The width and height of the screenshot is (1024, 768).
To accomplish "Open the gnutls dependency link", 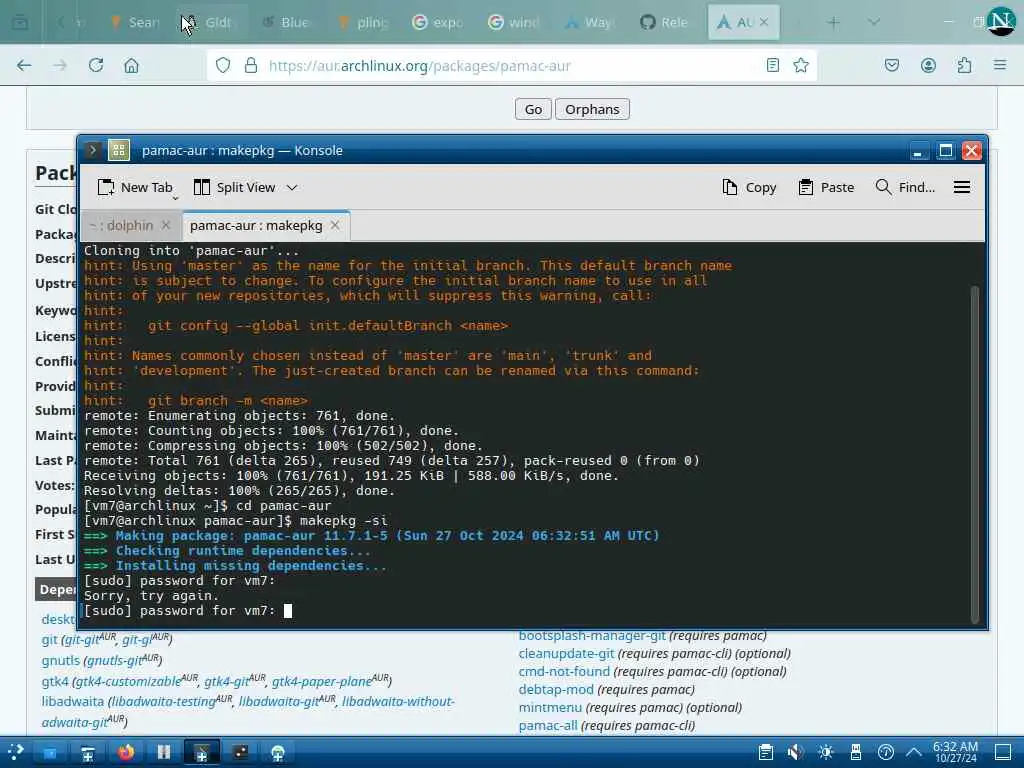I will pos(61,661).
